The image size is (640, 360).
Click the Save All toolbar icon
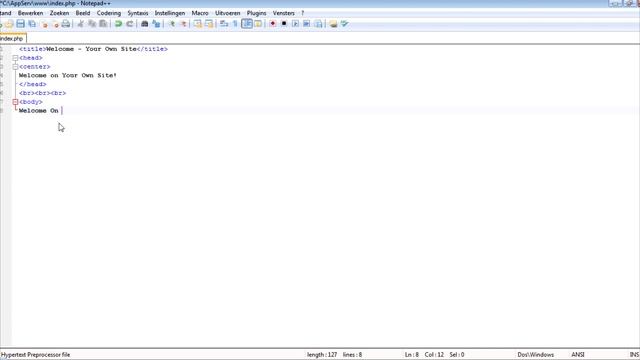tap(32, 24)
